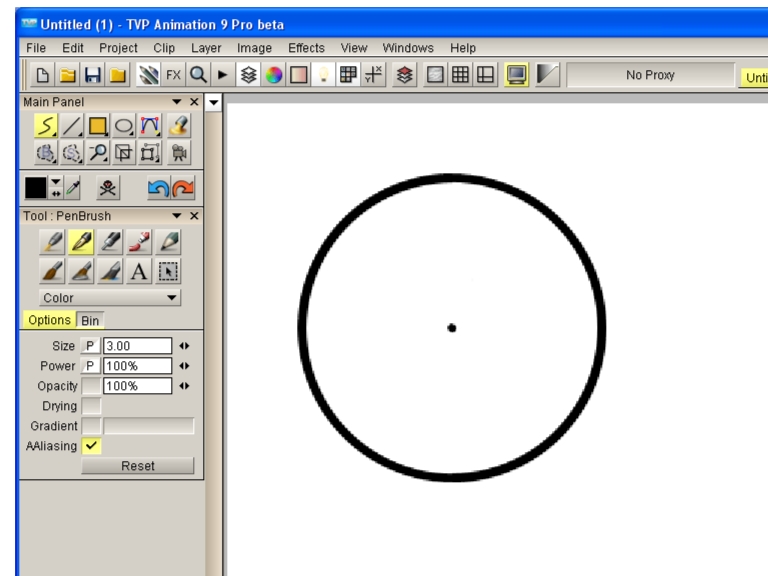This screenshot has height=576, width=768.
Task: Select the ellipse tool
Action: 123,126
